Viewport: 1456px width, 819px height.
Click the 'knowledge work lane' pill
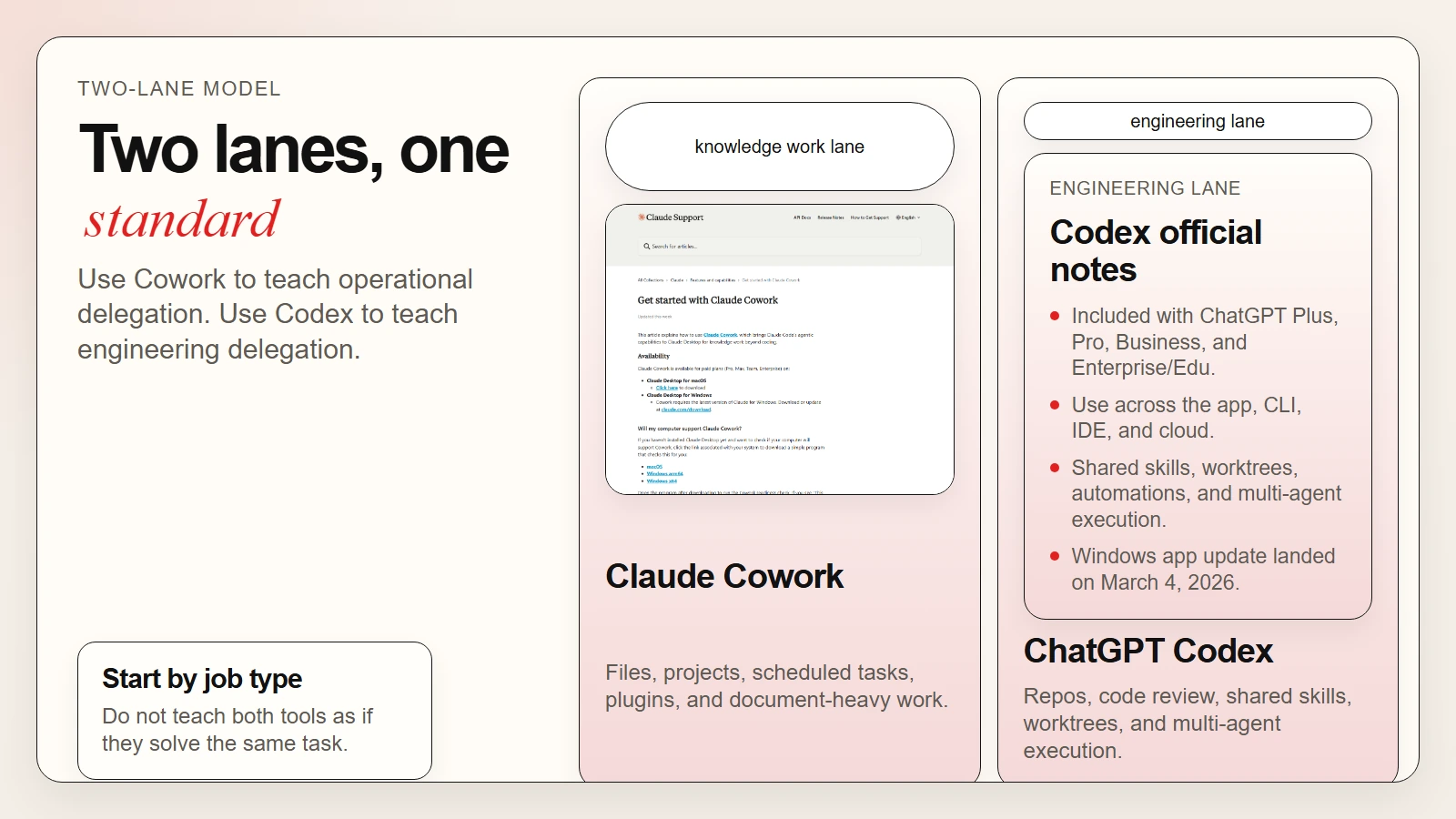pos(780,147)
